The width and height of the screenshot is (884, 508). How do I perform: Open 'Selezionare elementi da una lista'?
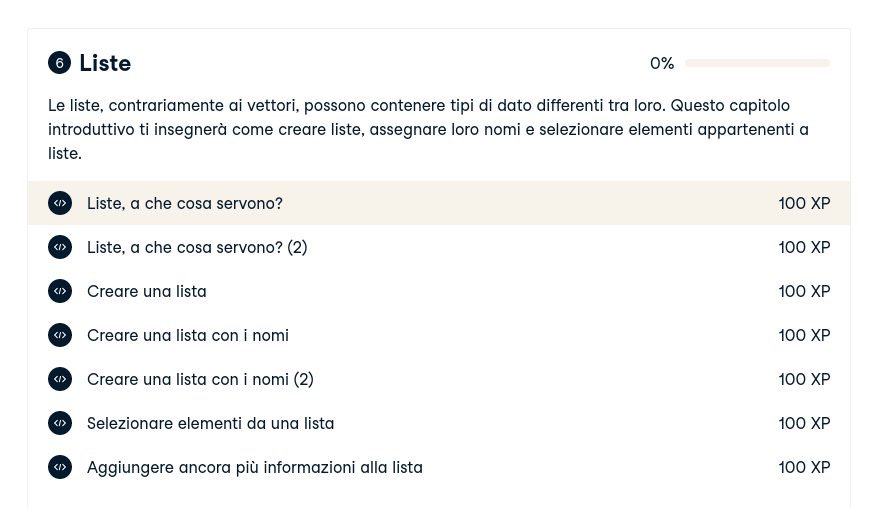click(x=211, y=423)
